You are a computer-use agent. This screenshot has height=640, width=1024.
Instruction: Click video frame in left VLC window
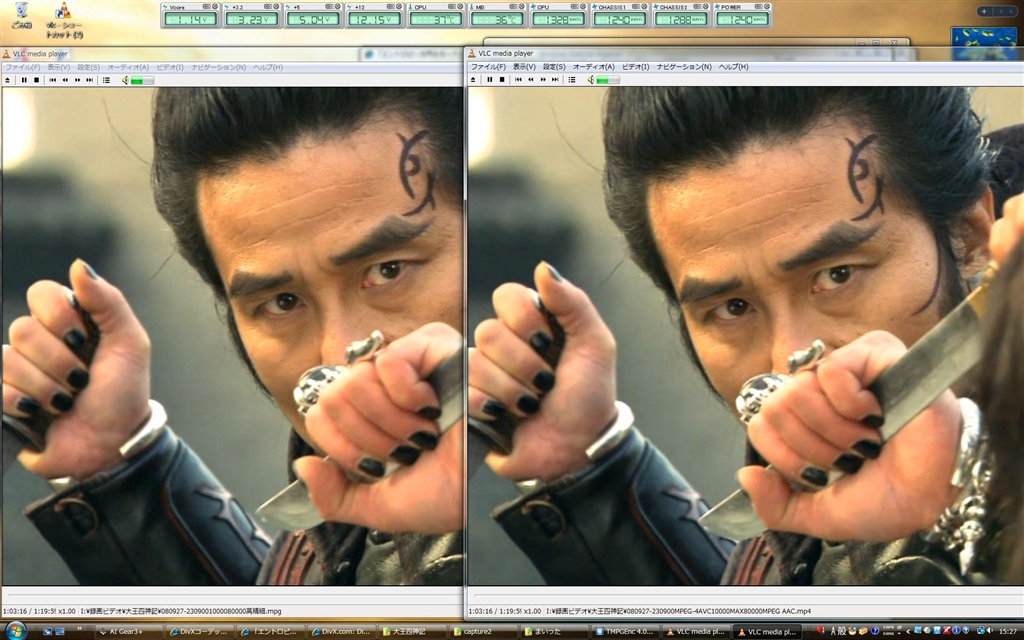pyautogui.click(x=232, y=336)
